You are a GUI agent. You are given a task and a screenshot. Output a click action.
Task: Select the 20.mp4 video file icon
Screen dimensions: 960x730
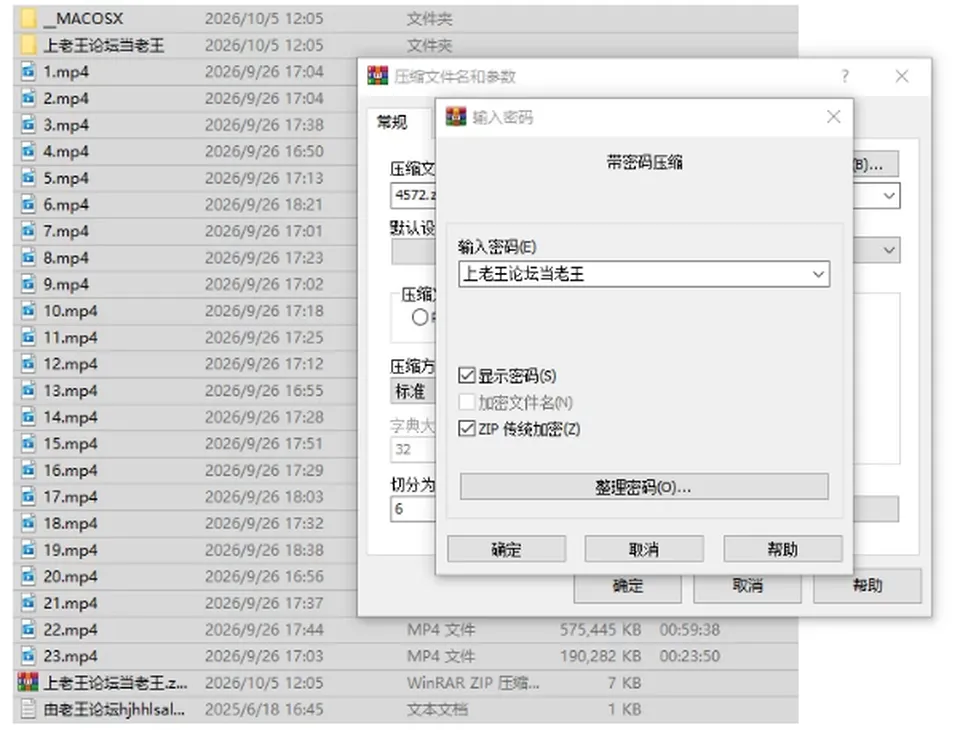pos(28,576)
